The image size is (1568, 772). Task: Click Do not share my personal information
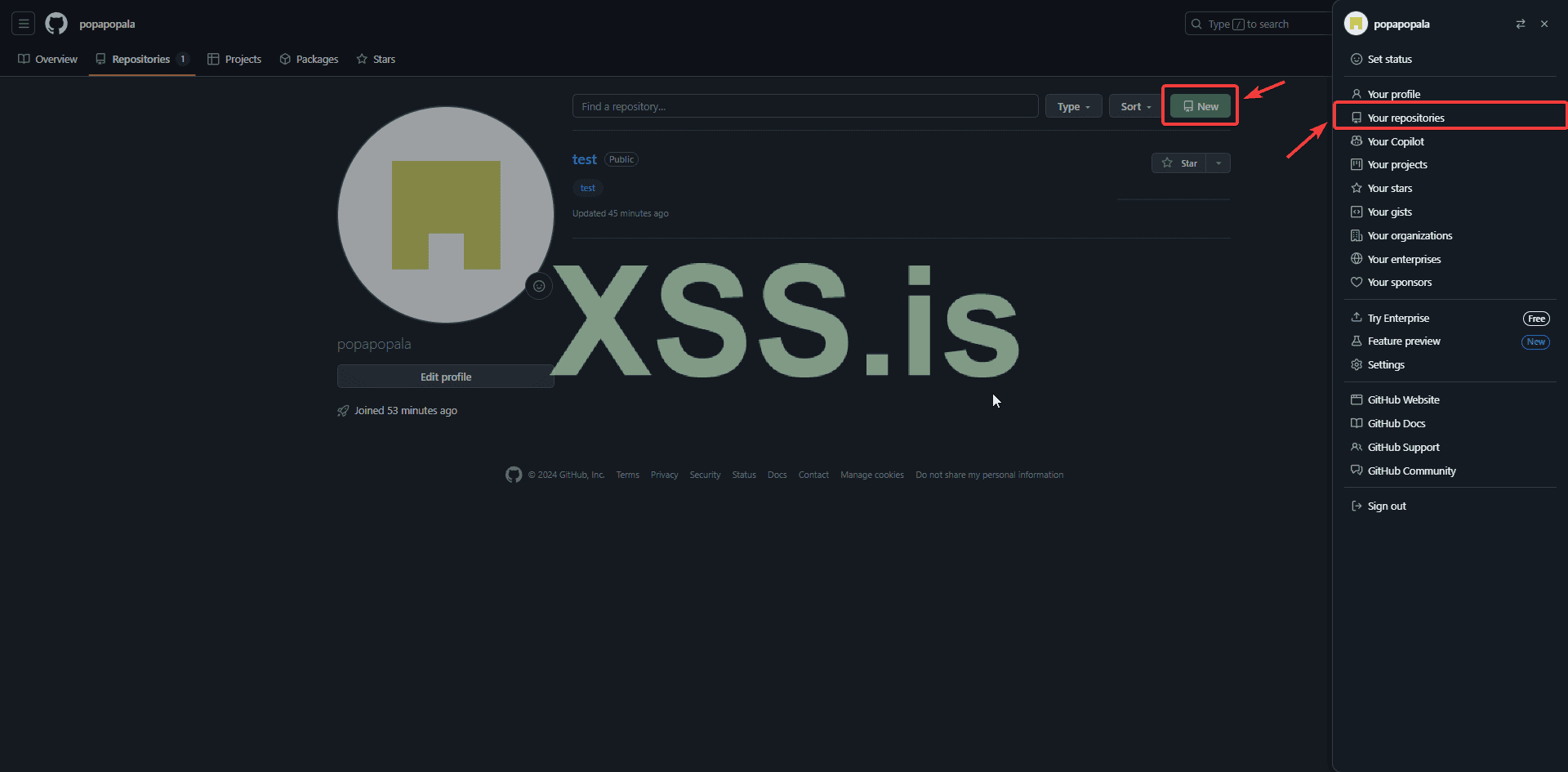pos(989,475)
